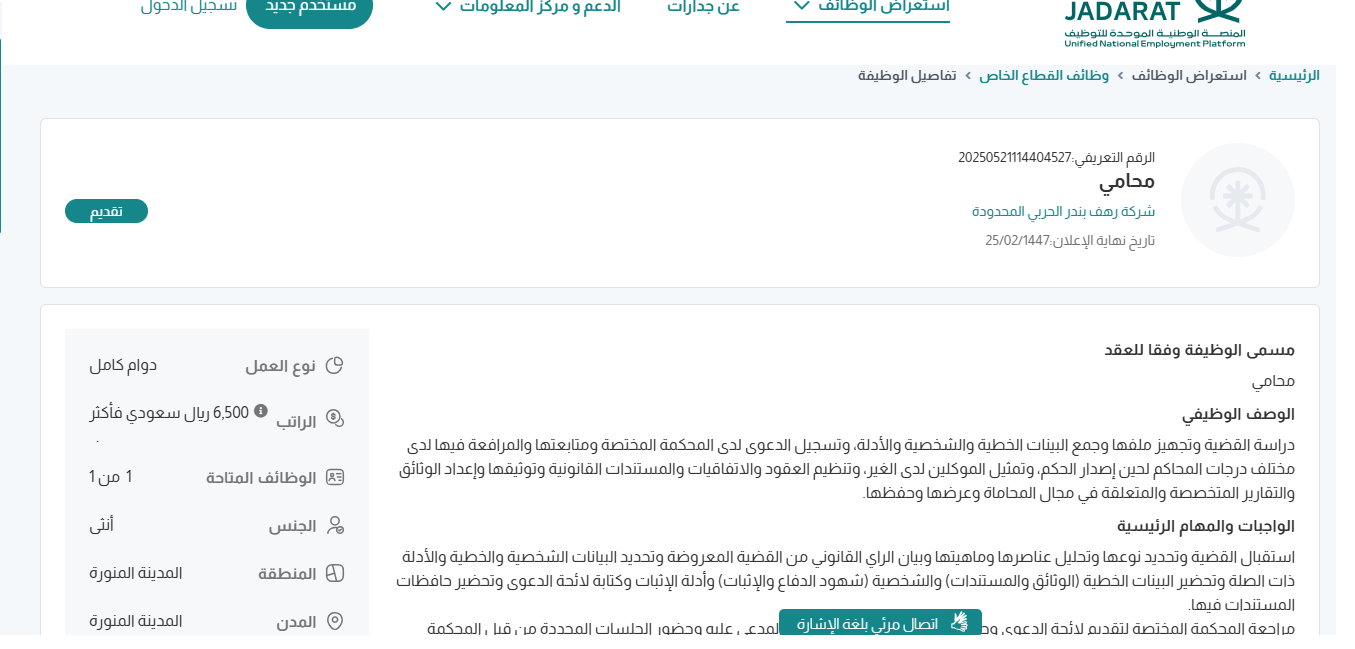Click the الوظائف المتاحة label
The width and height of the screenshot is (1355, 649).
[262, 478]
